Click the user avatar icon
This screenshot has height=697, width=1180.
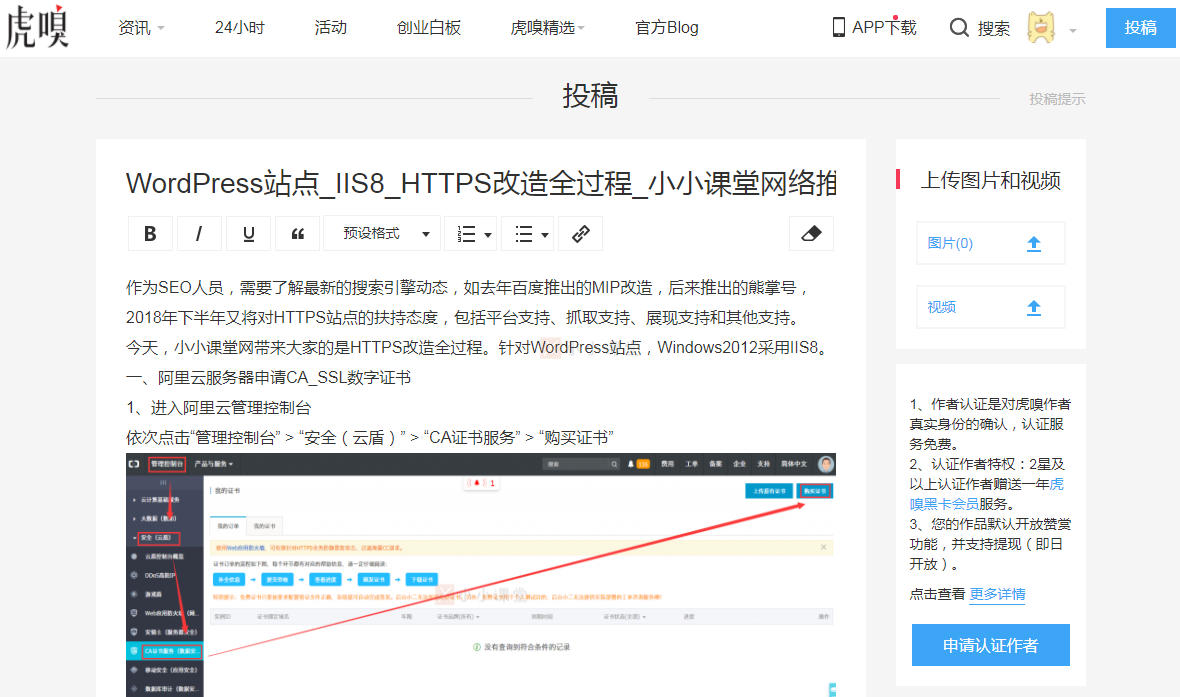click(1042, 28)
